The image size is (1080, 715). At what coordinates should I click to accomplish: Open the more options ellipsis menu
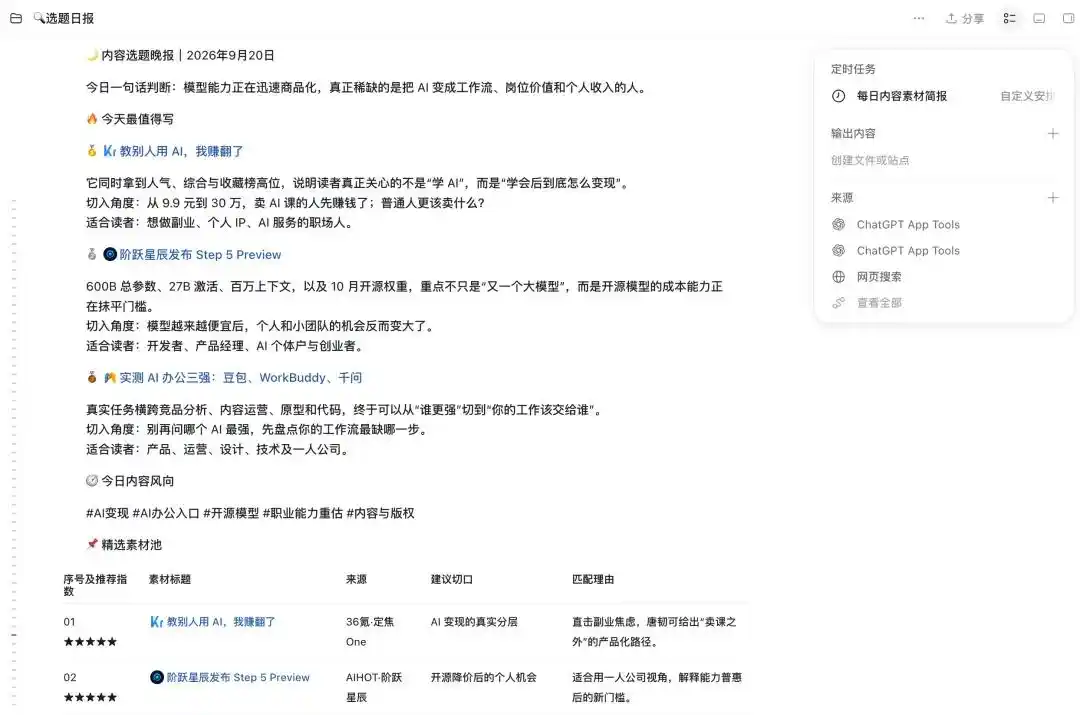(x=919, y=19)
